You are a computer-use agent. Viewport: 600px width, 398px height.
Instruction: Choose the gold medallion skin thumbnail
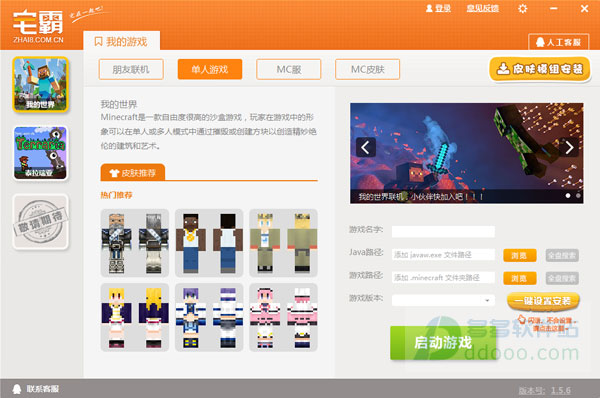[x=209, y=243]
